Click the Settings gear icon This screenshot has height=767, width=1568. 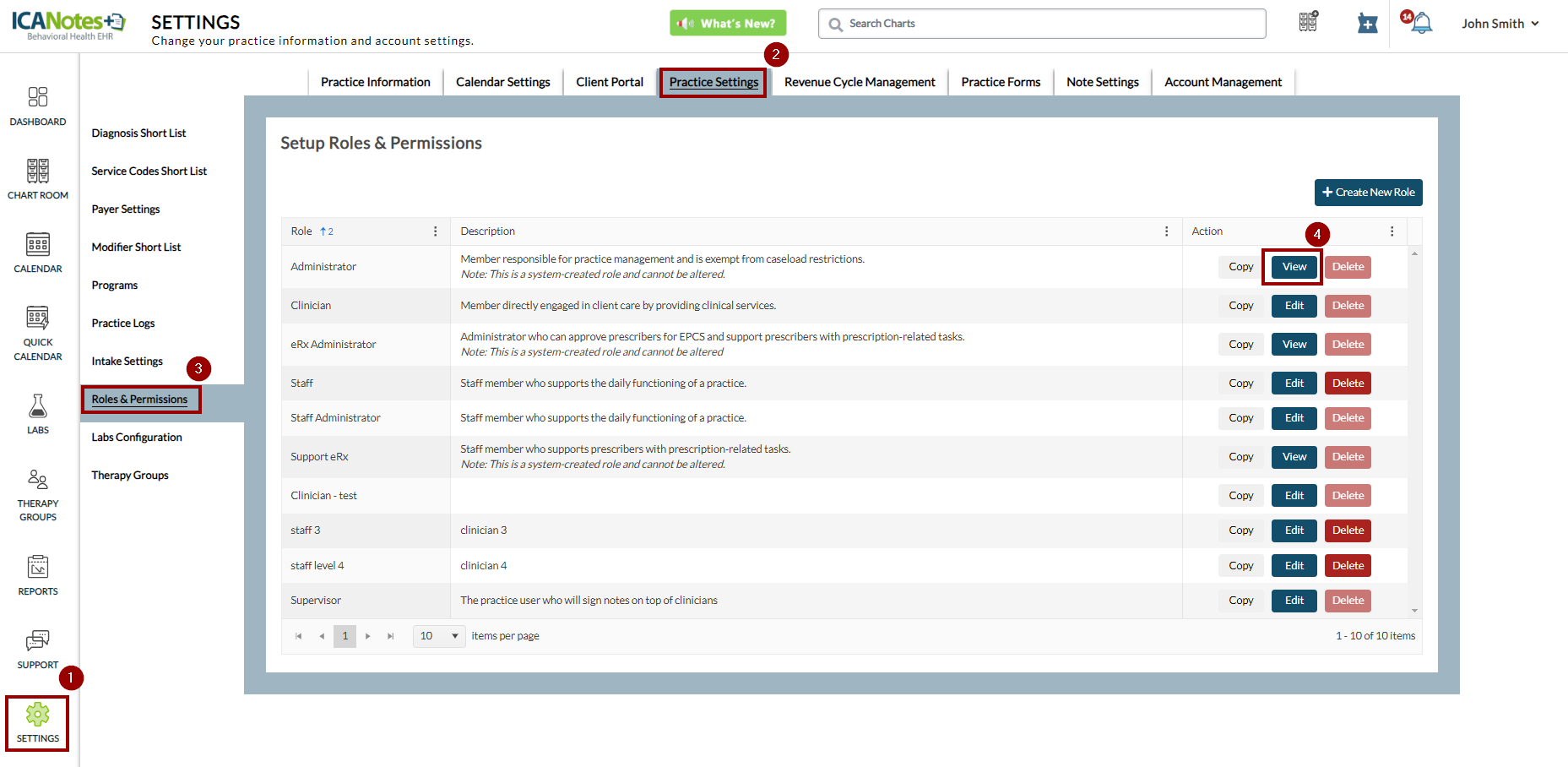38,715
